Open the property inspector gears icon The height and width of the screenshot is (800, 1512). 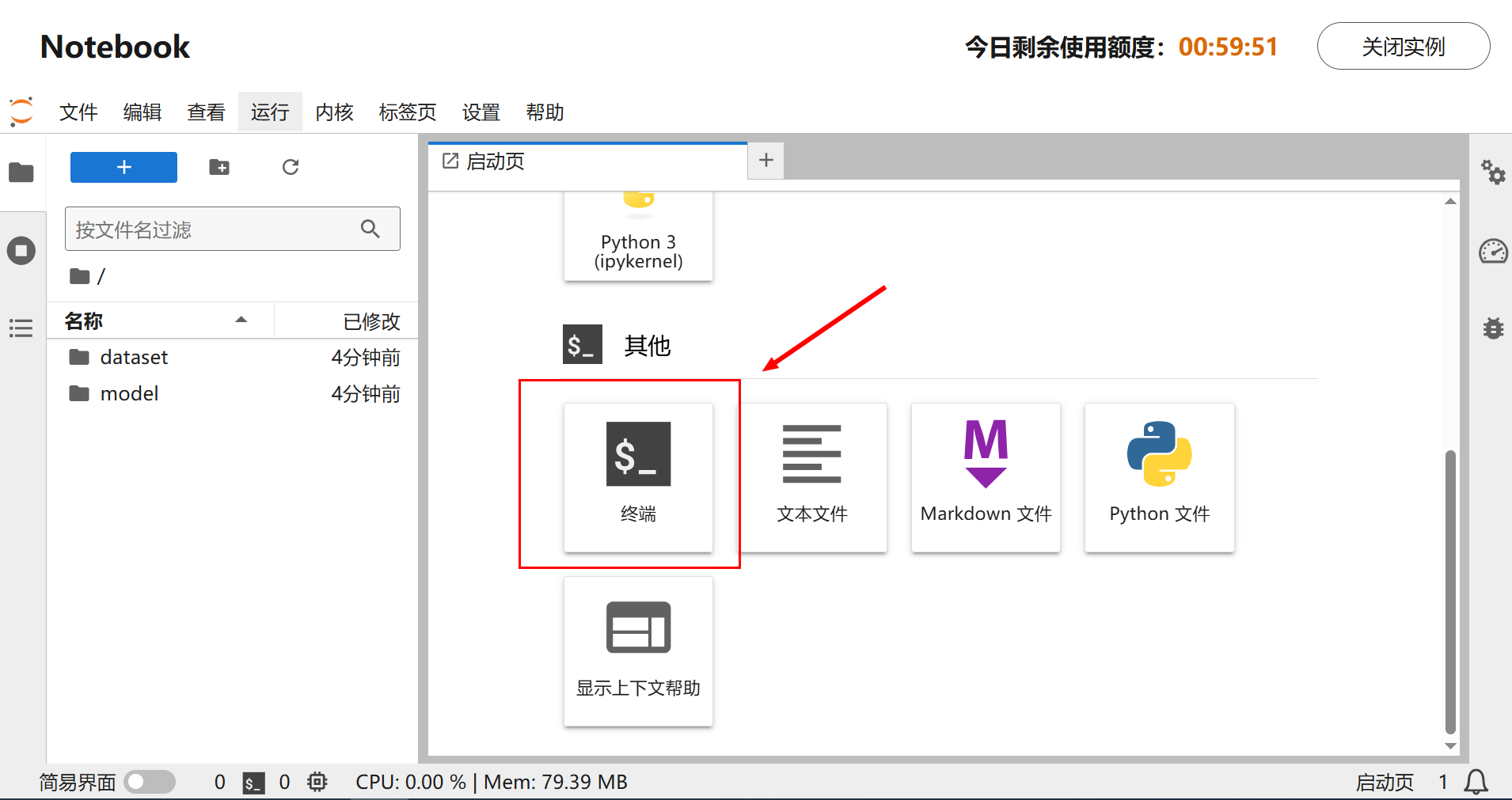click(1493, 172)
